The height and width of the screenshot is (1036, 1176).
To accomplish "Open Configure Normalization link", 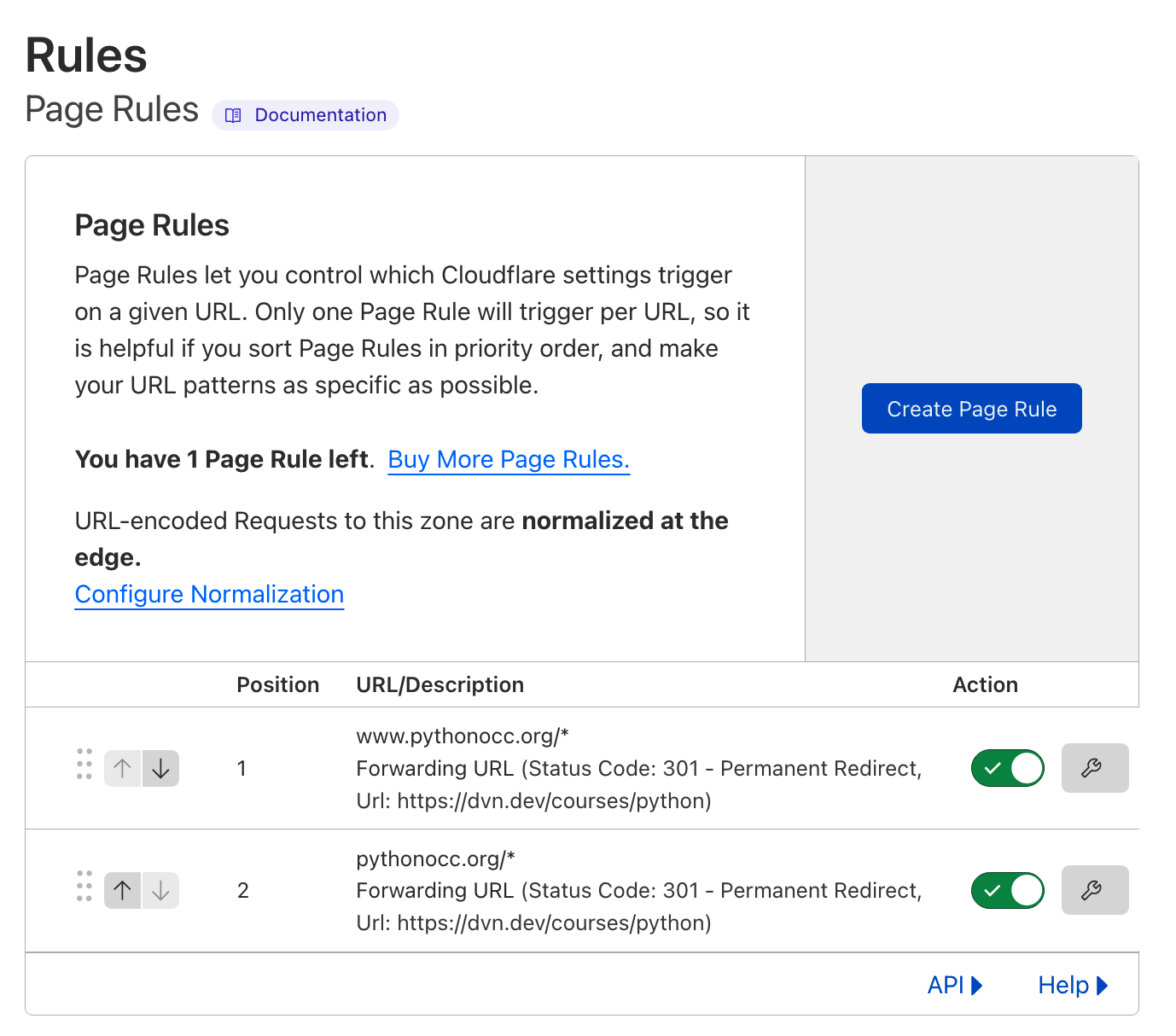I will coord(210,594).
